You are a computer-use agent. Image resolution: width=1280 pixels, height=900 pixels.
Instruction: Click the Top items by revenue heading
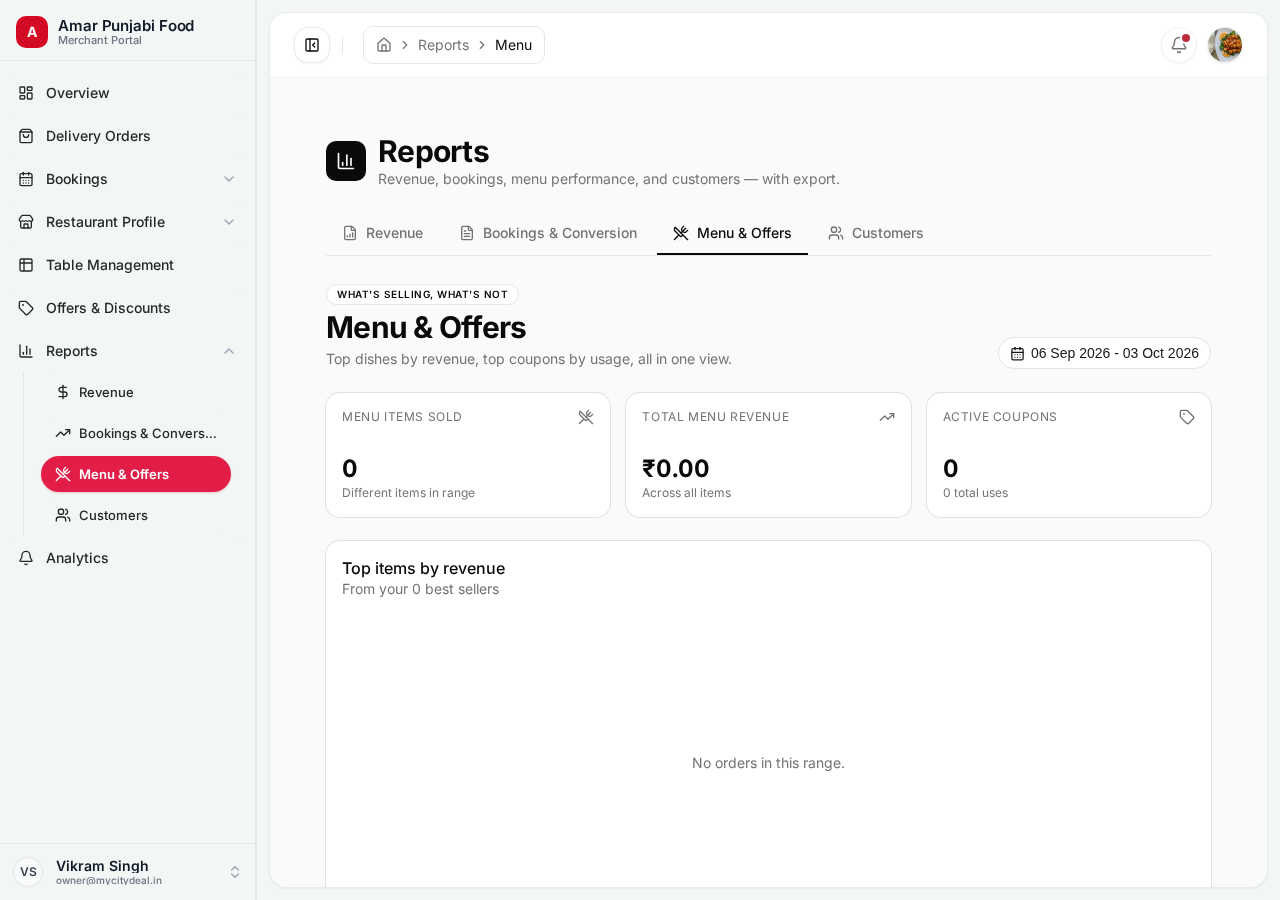(423, 568)
